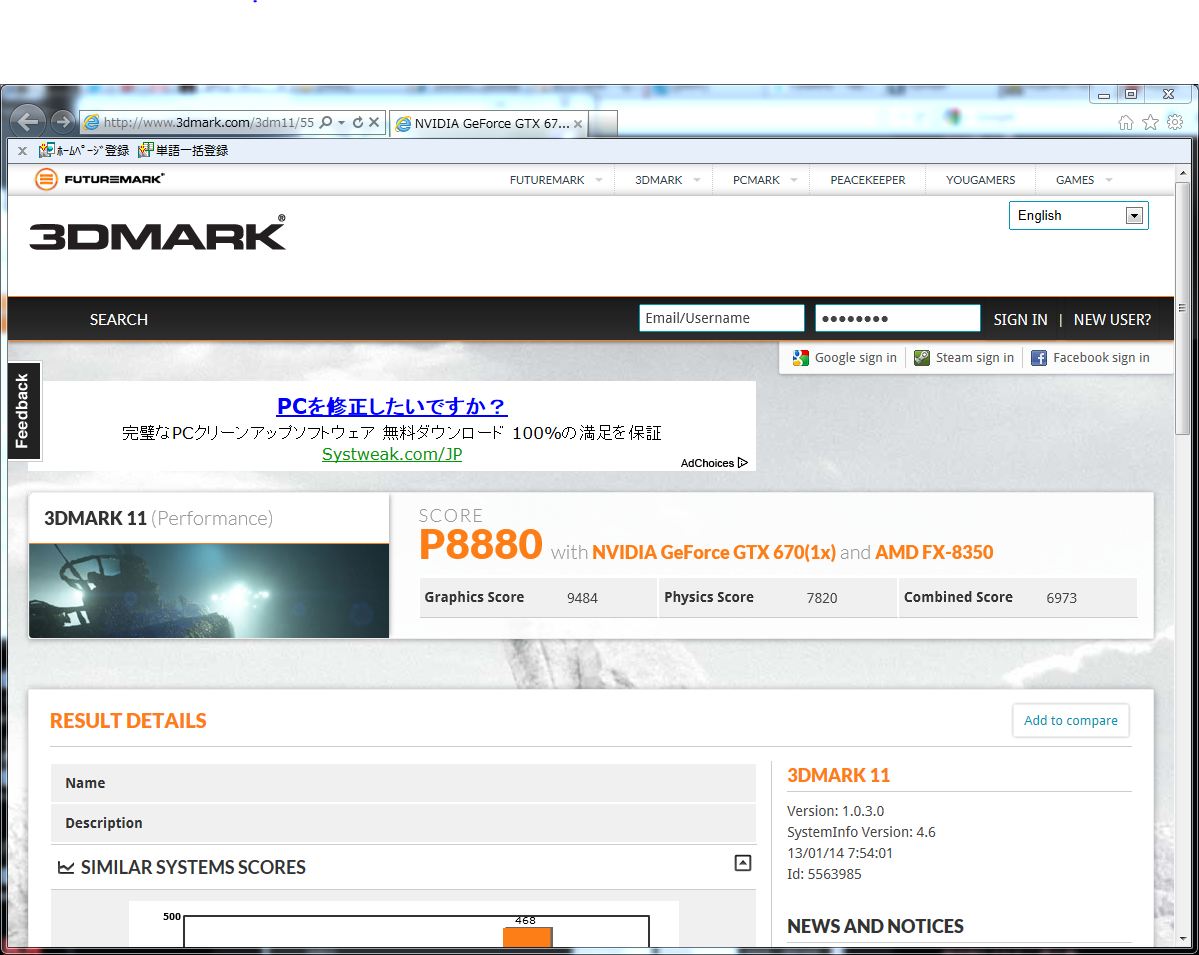Click the Google sign in icon
The image size is (1199, 955).
coord(801,358)
